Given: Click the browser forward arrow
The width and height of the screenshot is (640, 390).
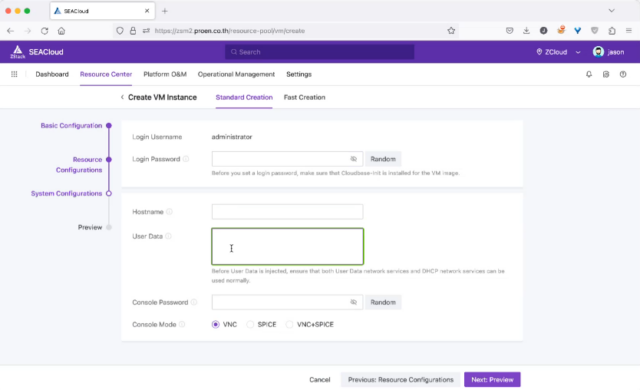Looking at the screenshot, I should click(x=28, y=31).
